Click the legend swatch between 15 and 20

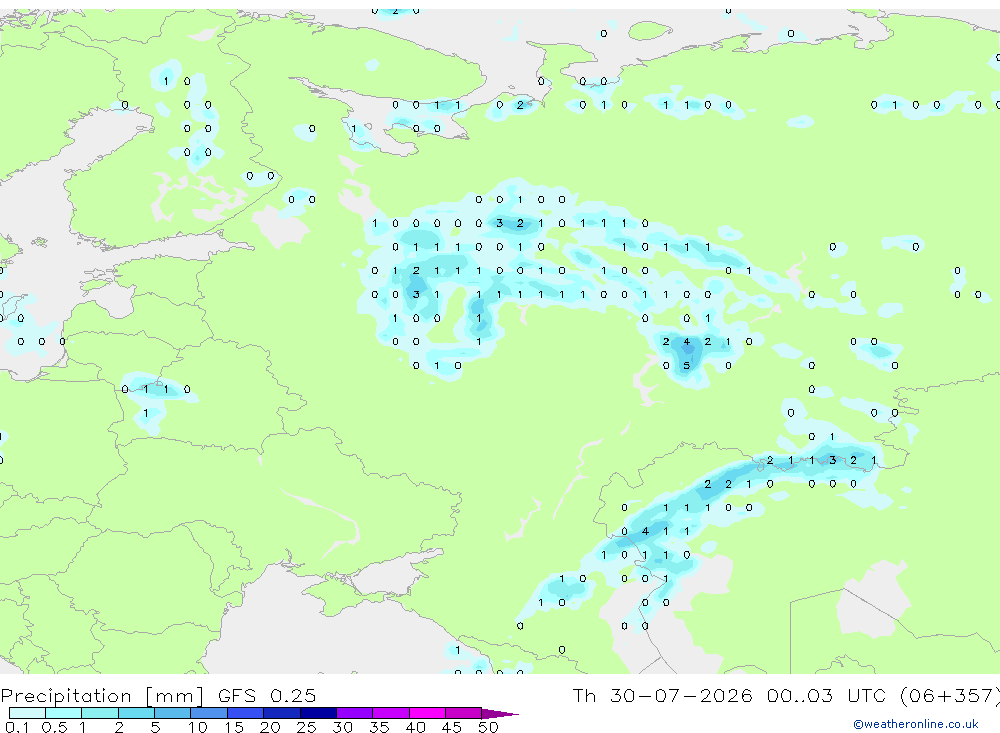click(246, 713)
